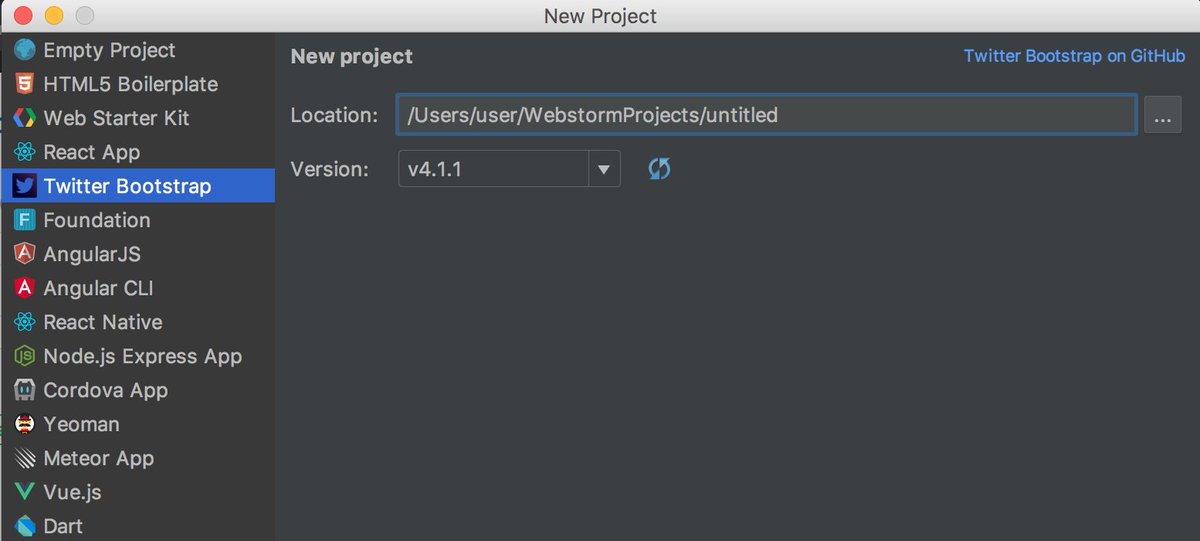Image resolution: width=1200 pixels, height=541 pixels.
Task: Select Web Starter Kit template
Action: [137, 118]
